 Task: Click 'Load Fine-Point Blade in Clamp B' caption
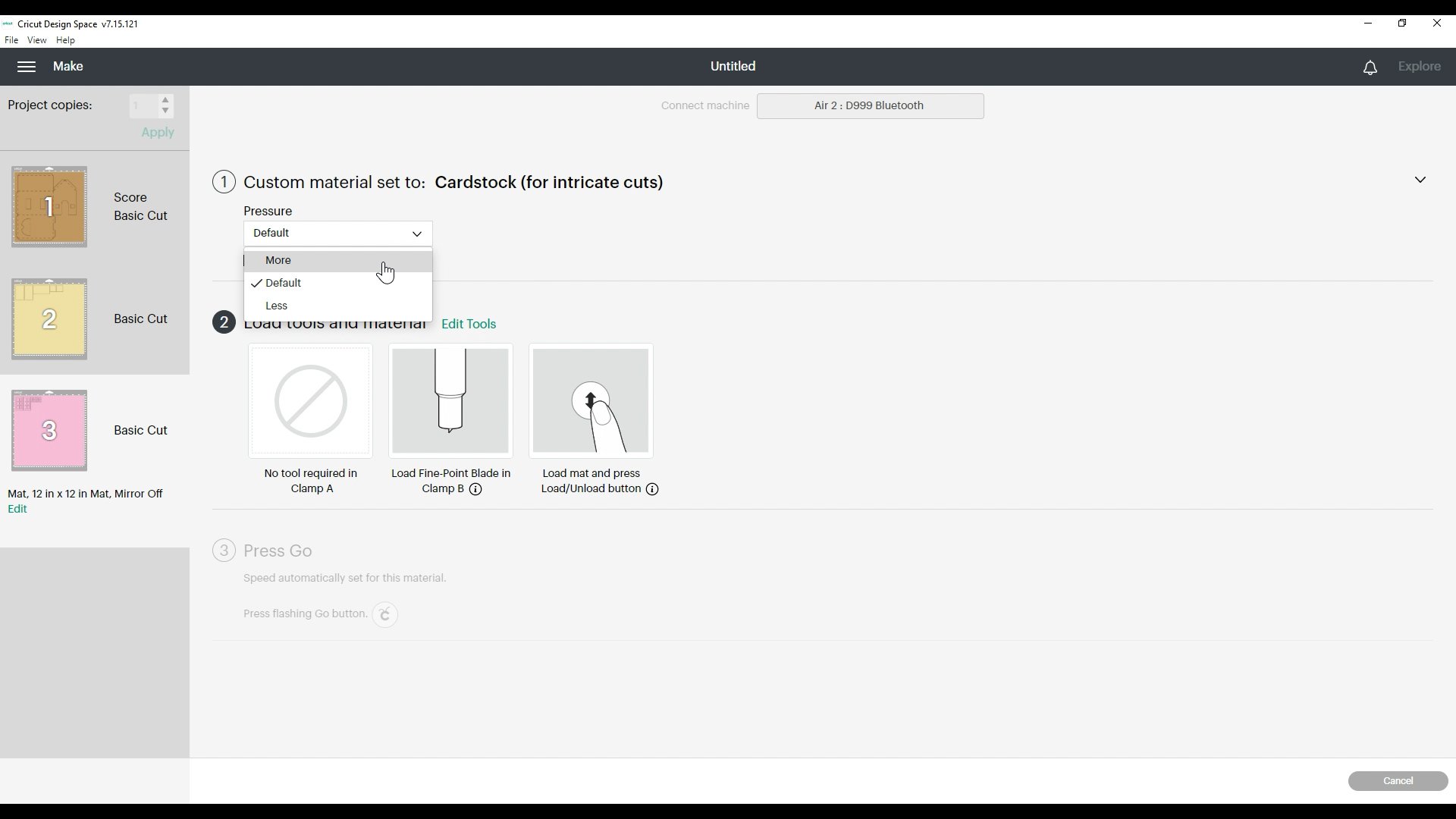tap(450, 482)
